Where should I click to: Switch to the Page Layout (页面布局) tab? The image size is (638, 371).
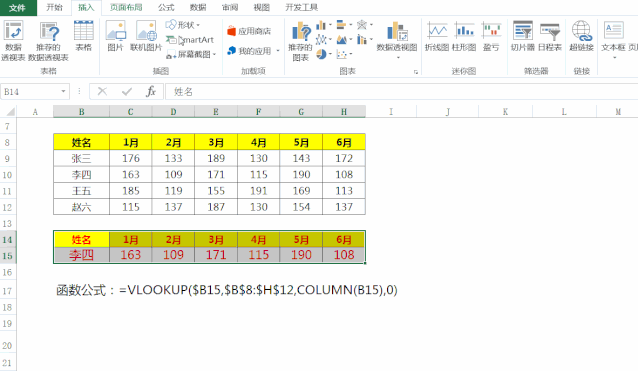tap(126, 7)
